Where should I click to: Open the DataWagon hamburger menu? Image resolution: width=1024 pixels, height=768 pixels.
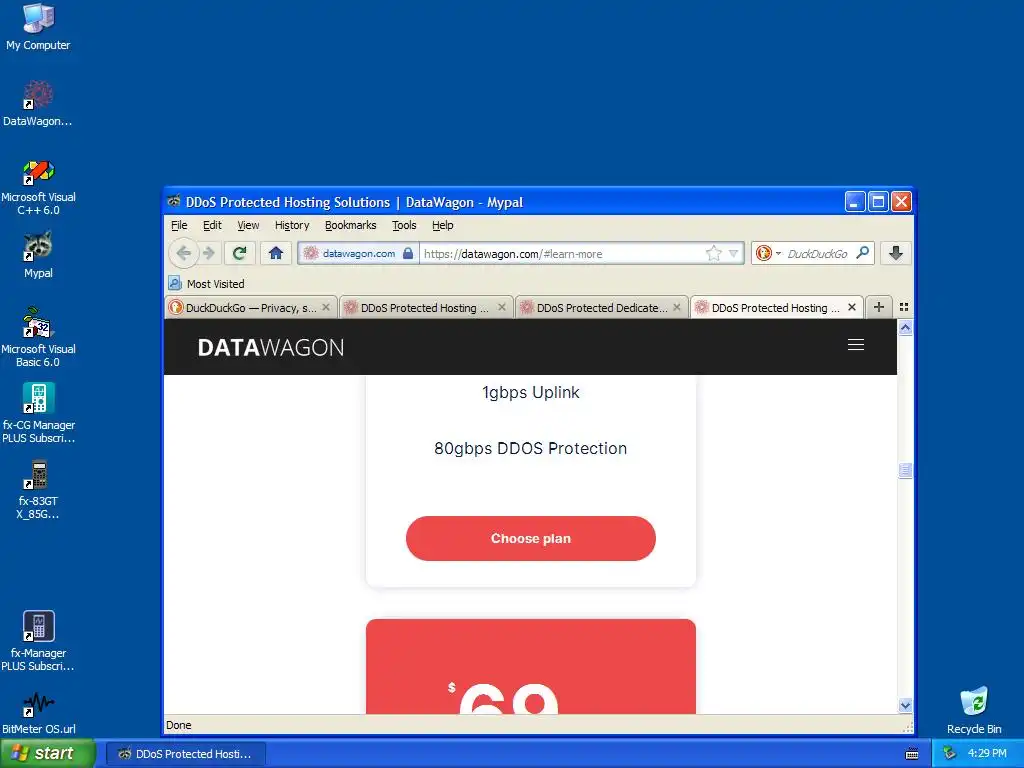coord(856,345)
